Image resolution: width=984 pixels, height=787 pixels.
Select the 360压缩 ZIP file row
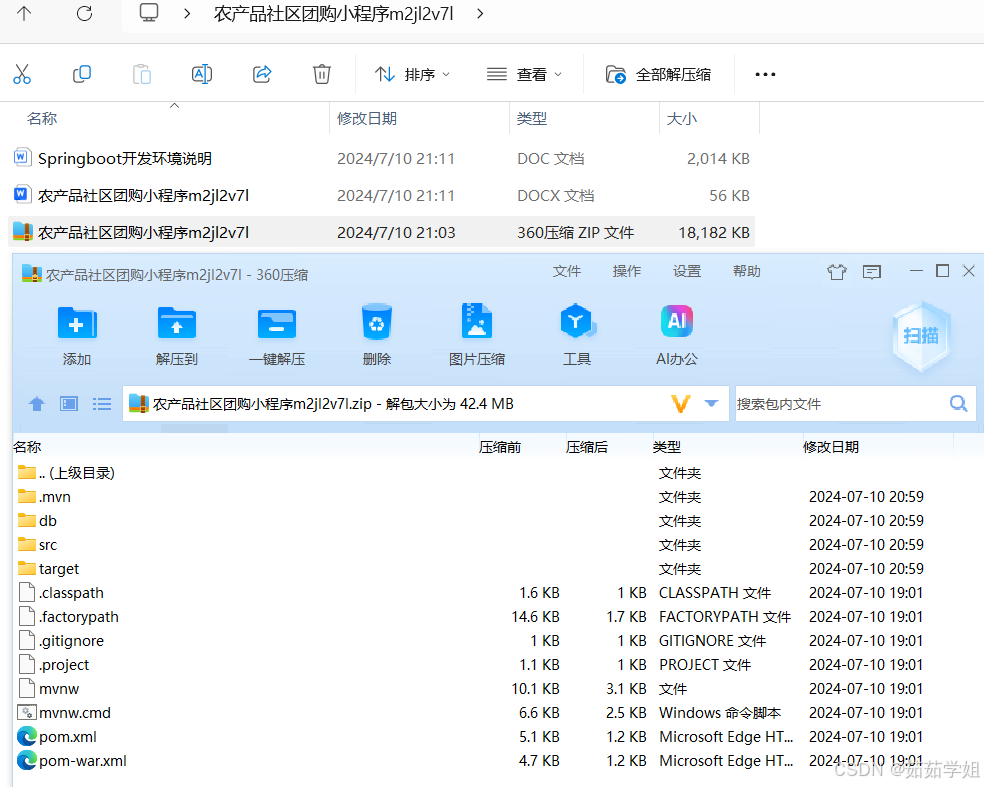click(x=382, y=233)
